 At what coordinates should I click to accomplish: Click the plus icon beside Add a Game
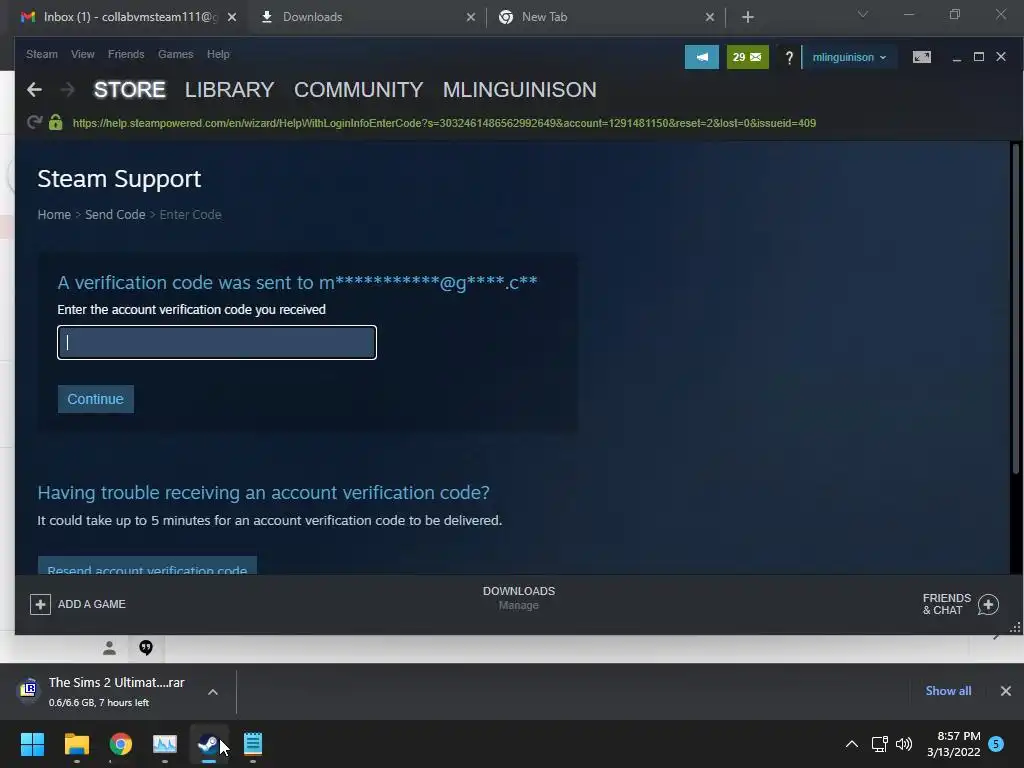[40, 604]
